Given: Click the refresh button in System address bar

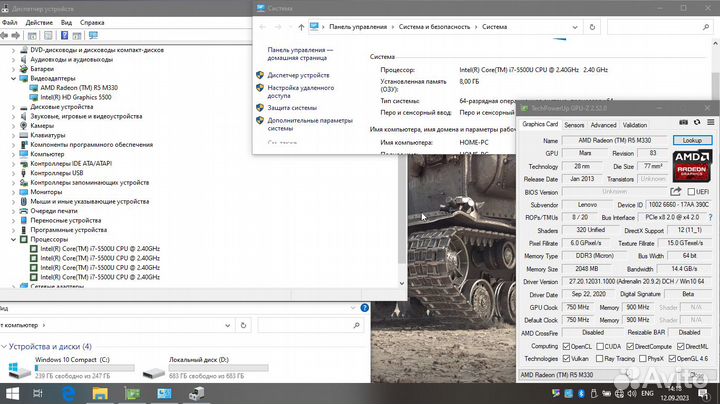Looking at the screenshot, I should point(592,27).
